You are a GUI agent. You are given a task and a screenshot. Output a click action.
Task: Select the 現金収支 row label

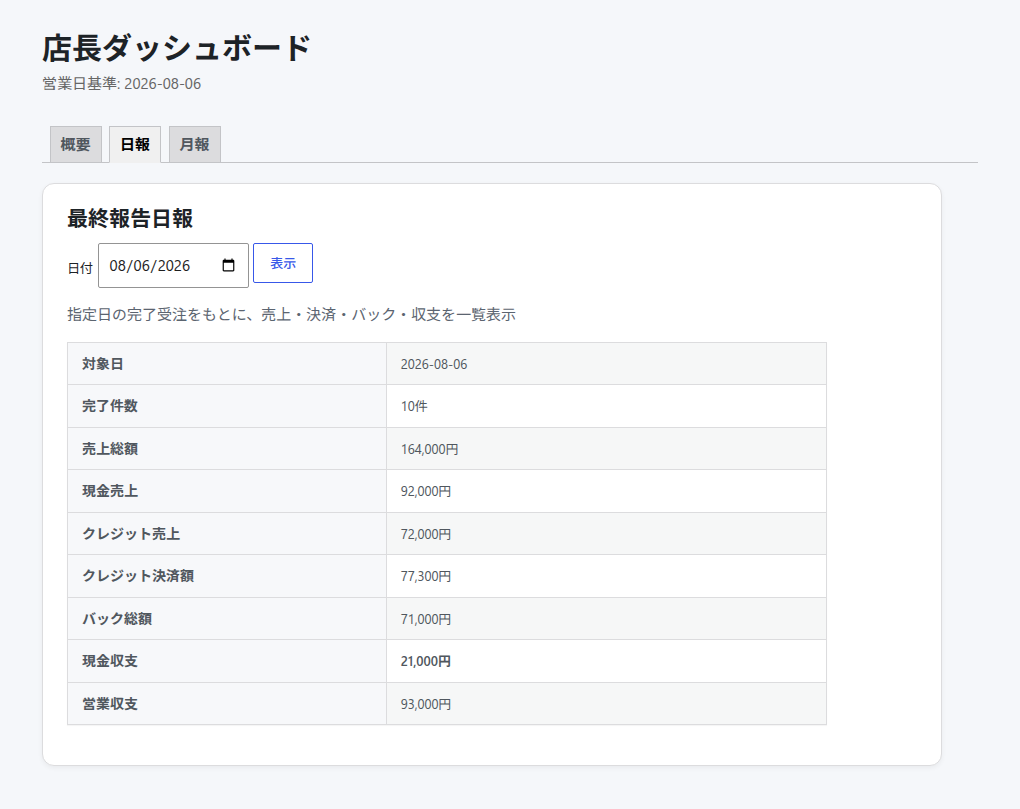coord(227,661)
